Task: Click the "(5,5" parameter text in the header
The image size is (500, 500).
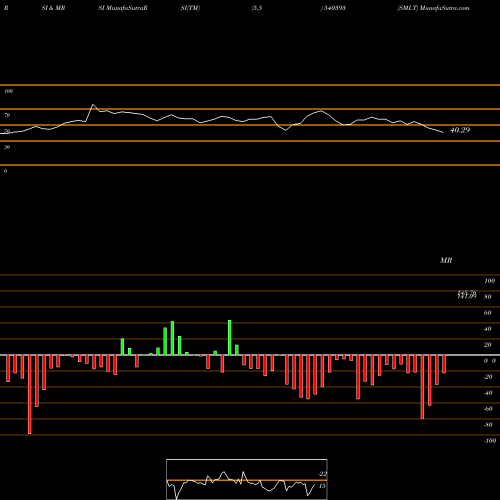Action: click(x=257, y=8)
